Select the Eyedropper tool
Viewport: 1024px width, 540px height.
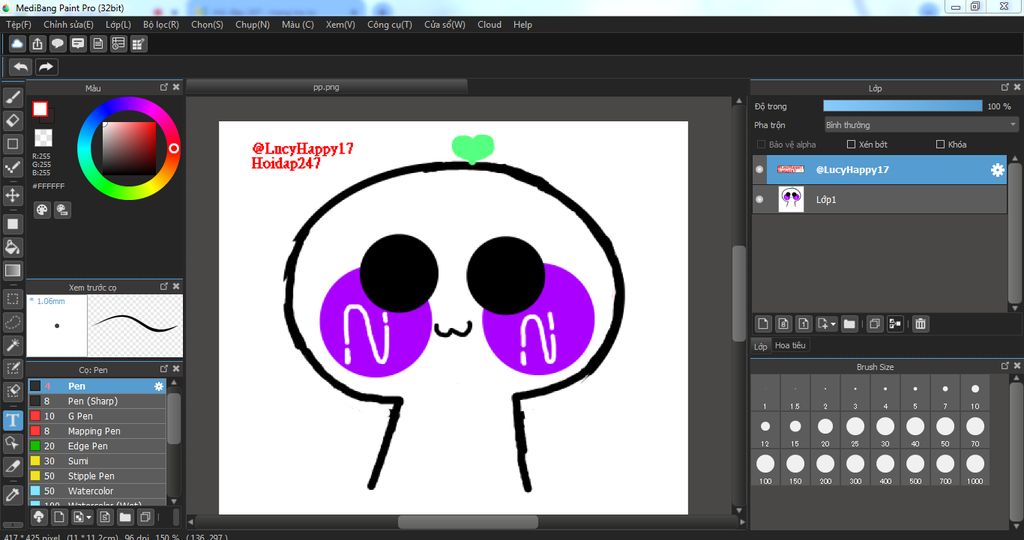[12, 494]
